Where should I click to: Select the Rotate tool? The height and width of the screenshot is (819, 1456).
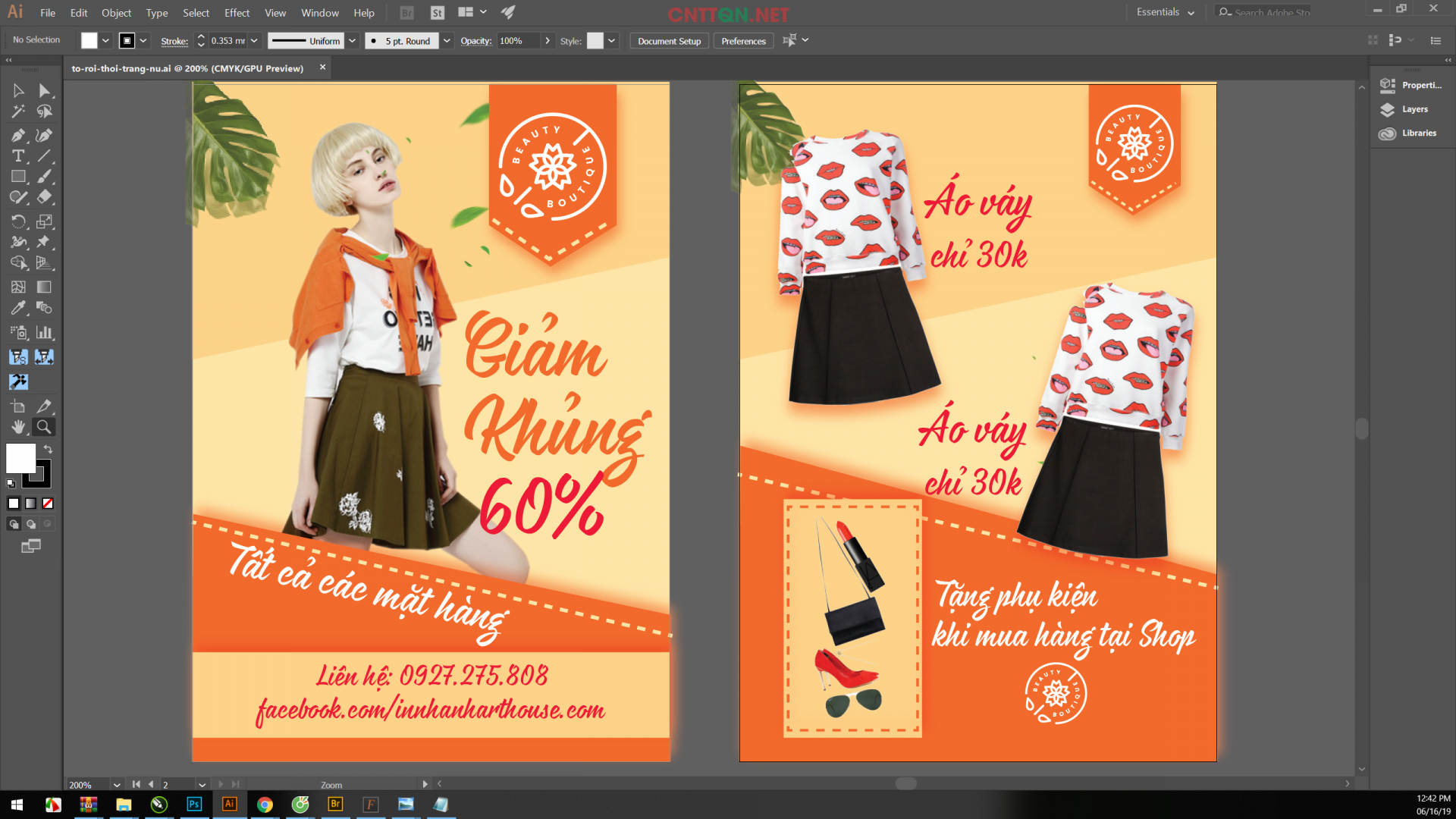[18, 221]
